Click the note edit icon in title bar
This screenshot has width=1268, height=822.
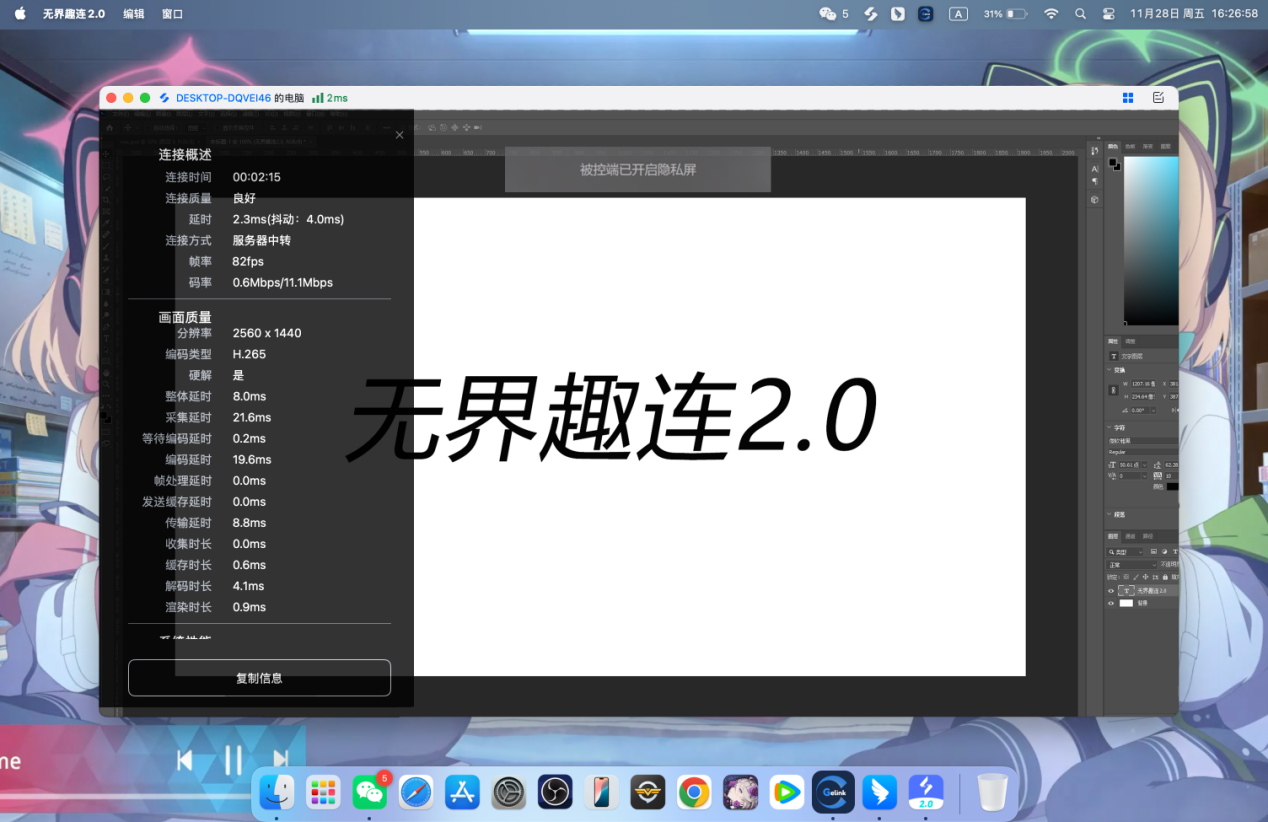point(1158,98)
